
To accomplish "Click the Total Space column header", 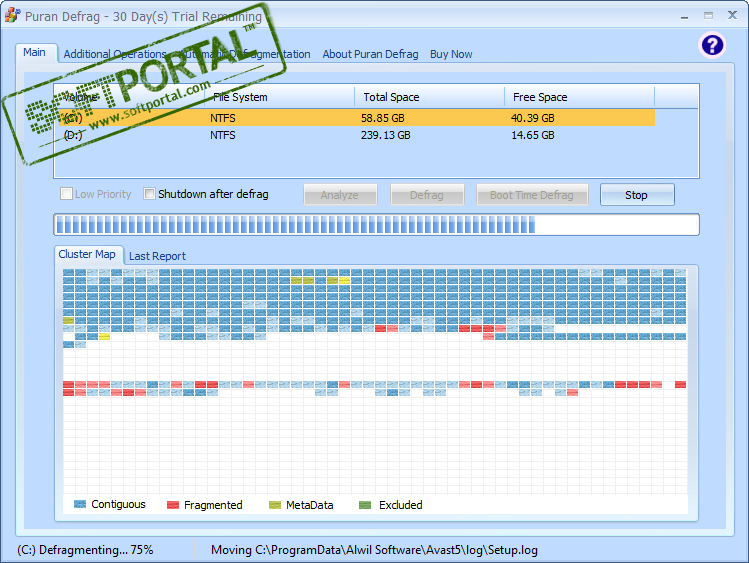I will 429,97.
